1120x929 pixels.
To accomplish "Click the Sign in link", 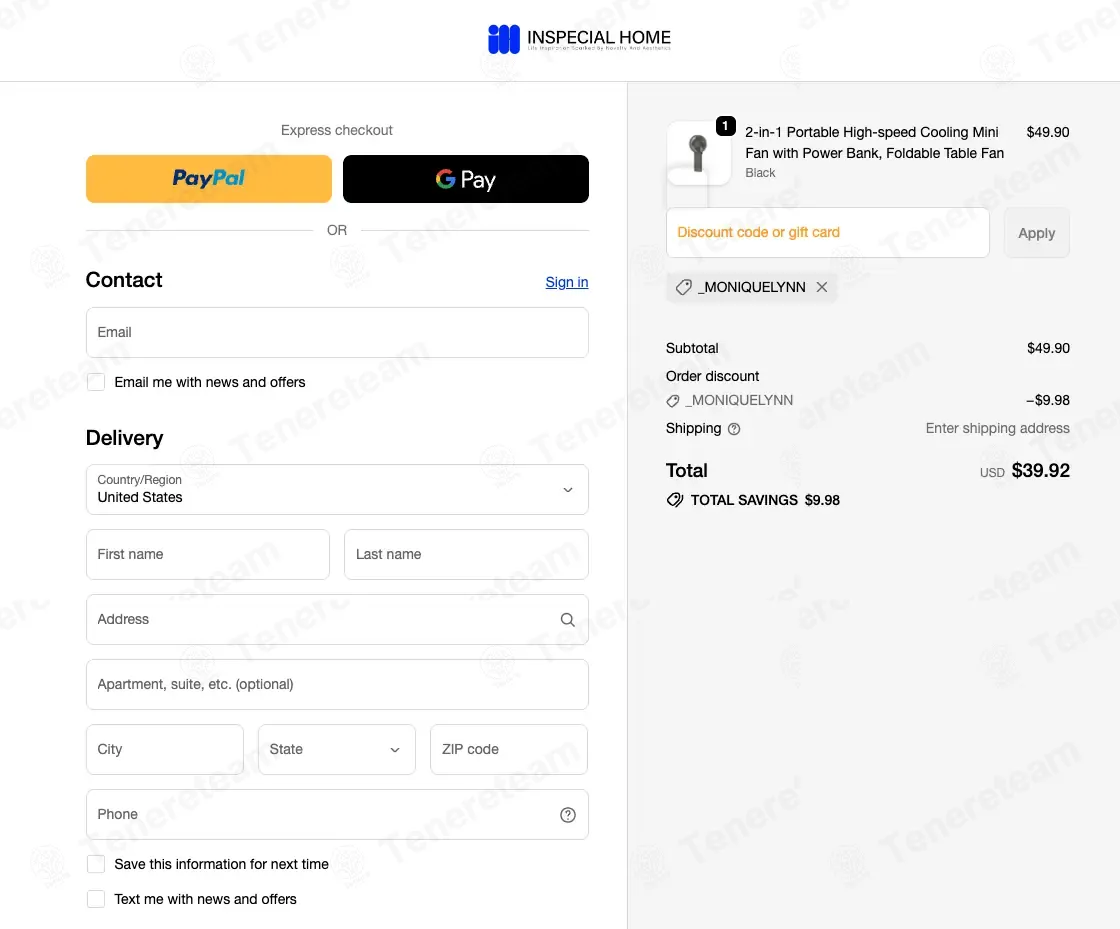I will 567,282.
